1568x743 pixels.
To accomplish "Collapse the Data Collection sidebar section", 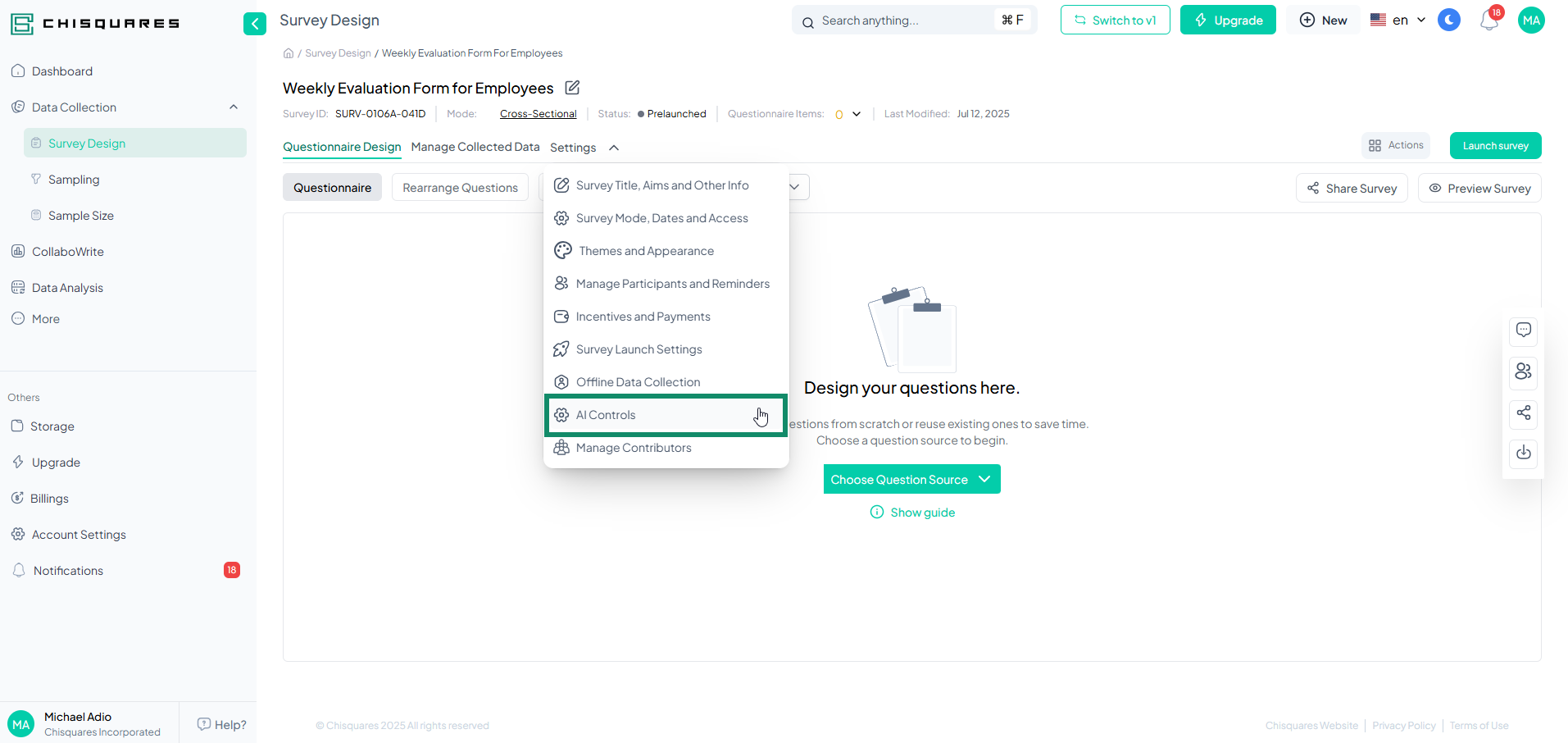I will coord(234,107).
